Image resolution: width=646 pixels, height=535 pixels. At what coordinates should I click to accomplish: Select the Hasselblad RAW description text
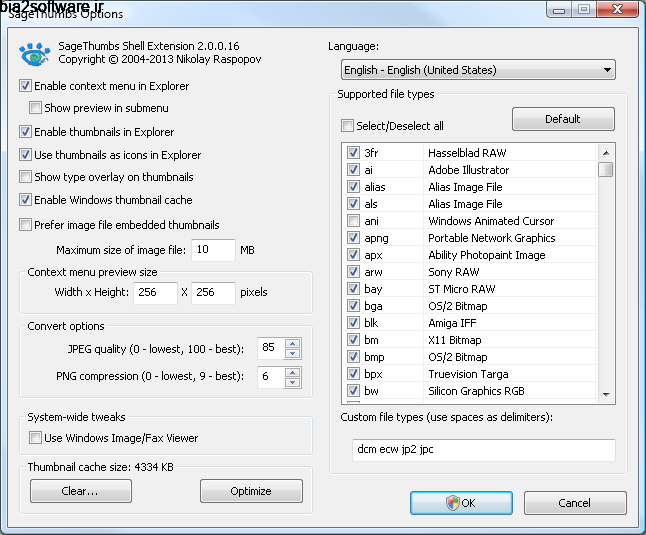click(467, 153)
